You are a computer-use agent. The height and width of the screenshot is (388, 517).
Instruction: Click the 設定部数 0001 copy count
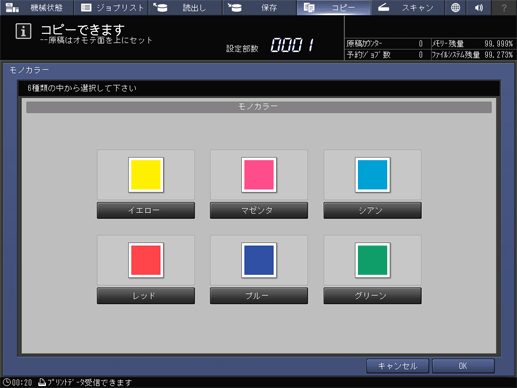pos(270,45)
